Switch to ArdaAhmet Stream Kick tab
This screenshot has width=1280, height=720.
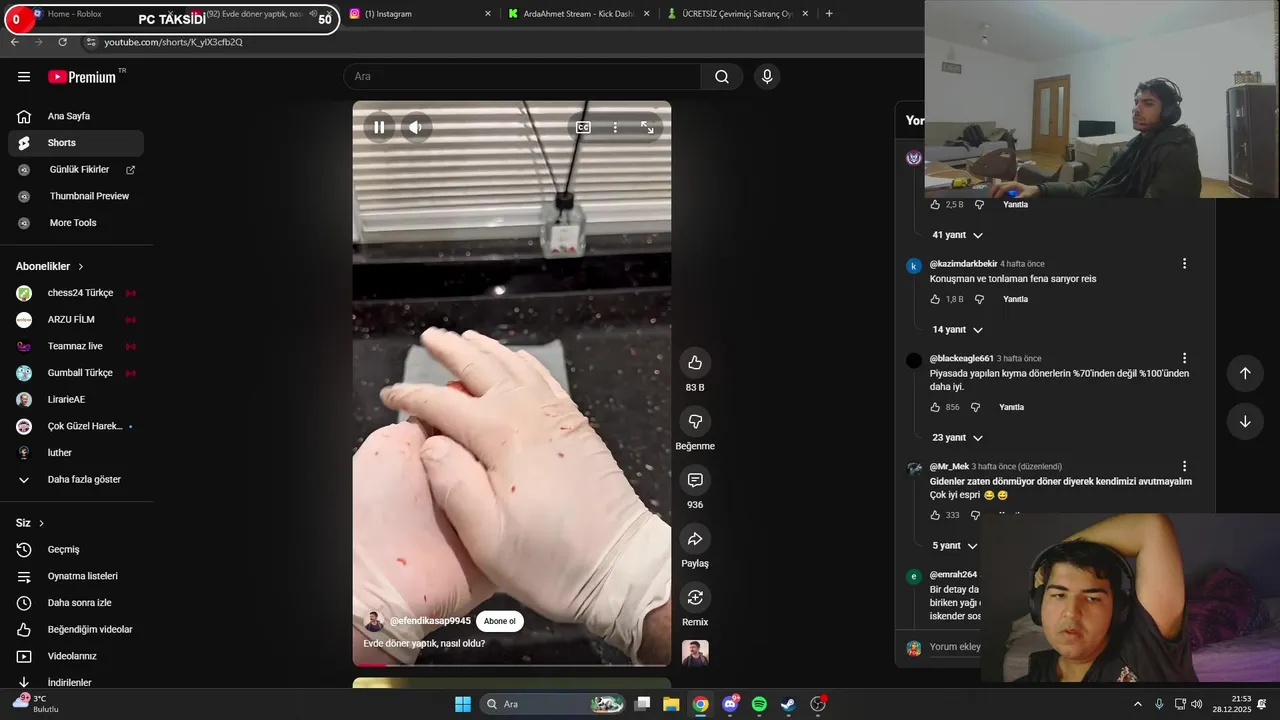pos(578,14)
